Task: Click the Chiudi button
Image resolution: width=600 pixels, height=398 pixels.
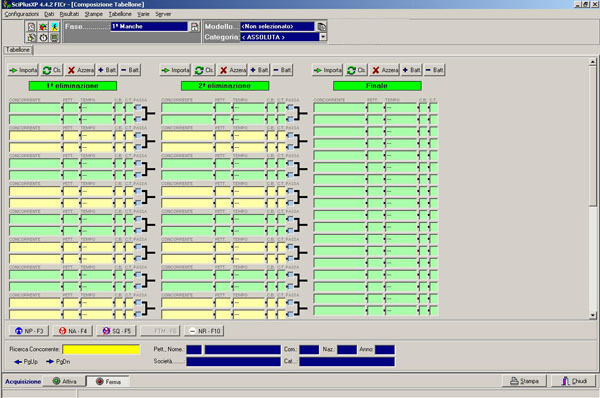Action: 574,381
